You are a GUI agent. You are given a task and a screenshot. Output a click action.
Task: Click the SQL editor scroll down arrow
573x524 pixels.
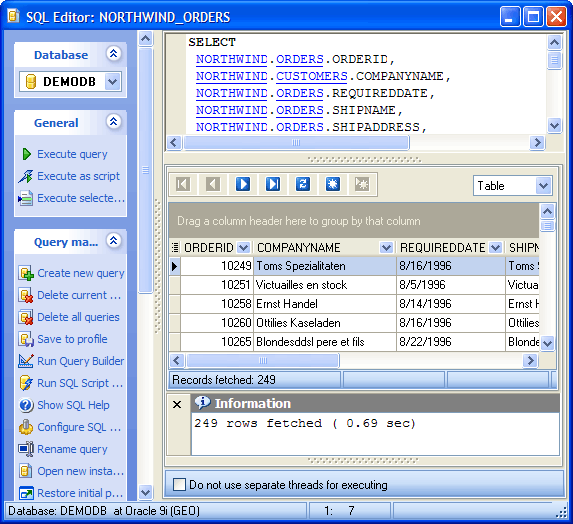[x=554, y=126]
